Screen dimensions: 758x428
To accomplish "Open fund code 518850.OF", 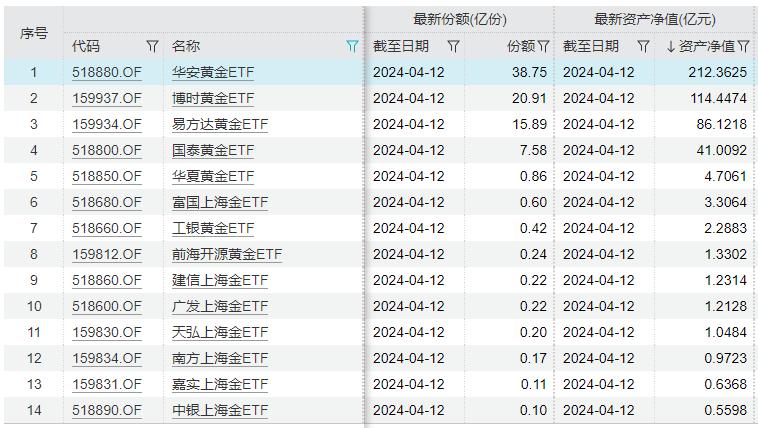I will coord(107,177).
